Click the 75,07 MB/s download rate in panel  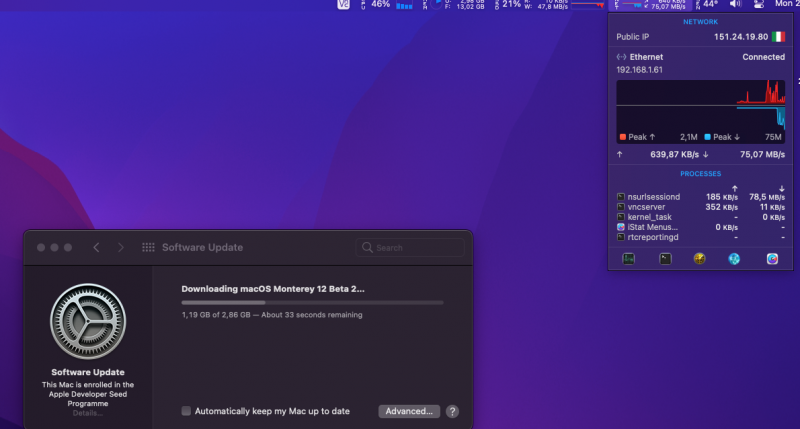coord(762,155)
